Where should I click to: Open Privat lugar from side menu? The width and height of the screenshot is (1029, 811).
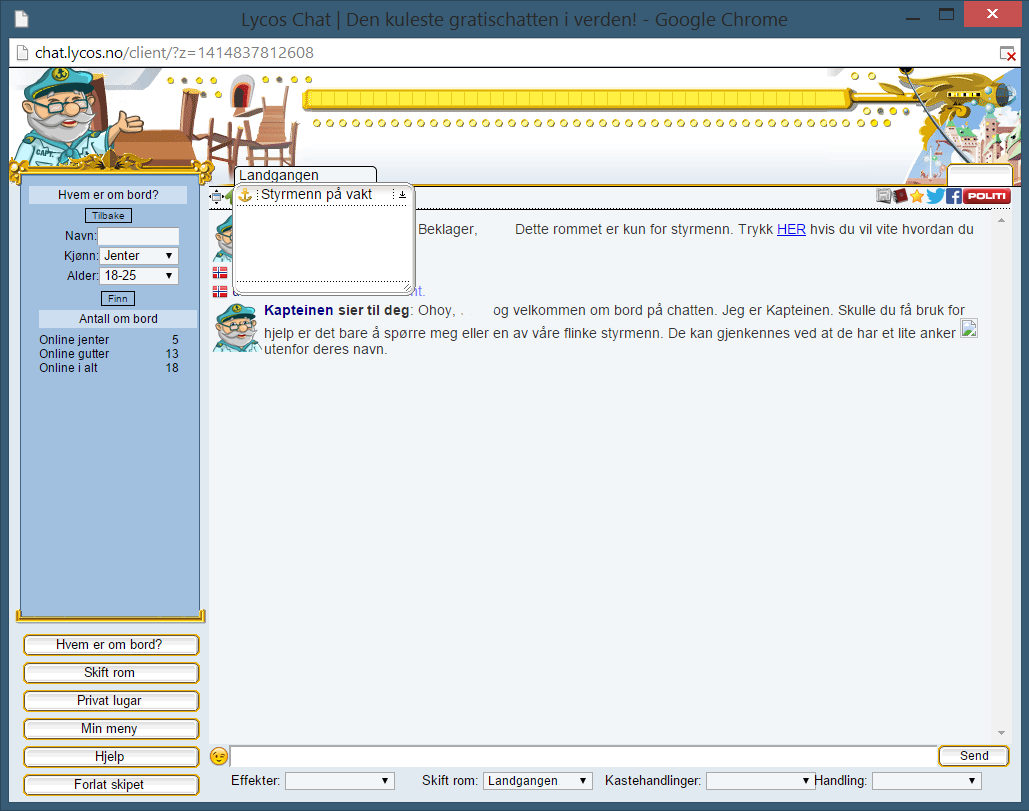pos(111,701)
